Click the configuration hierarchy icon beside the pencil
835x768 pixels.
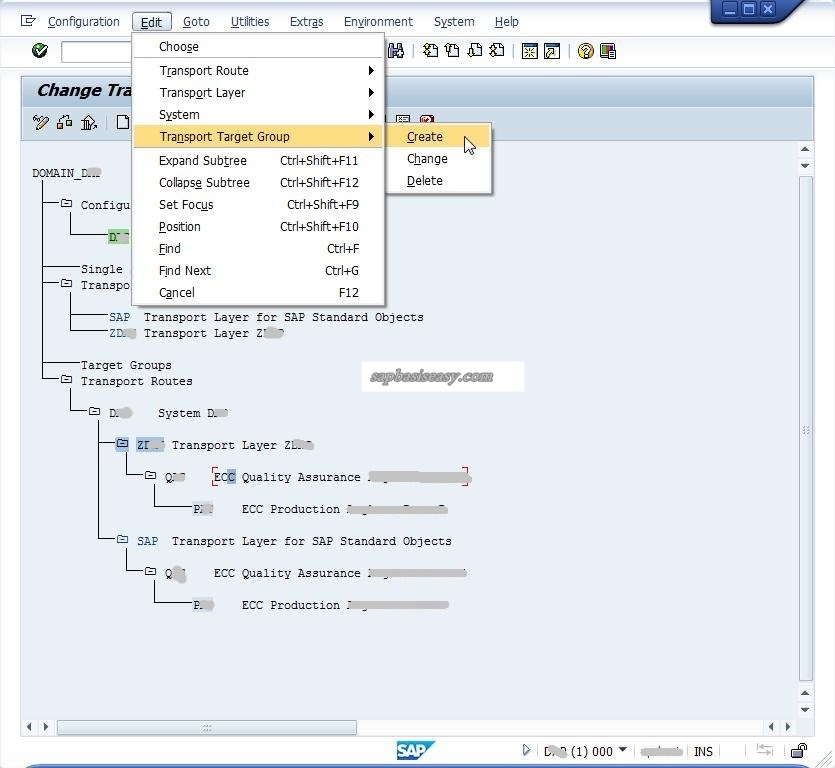point(64,122)
